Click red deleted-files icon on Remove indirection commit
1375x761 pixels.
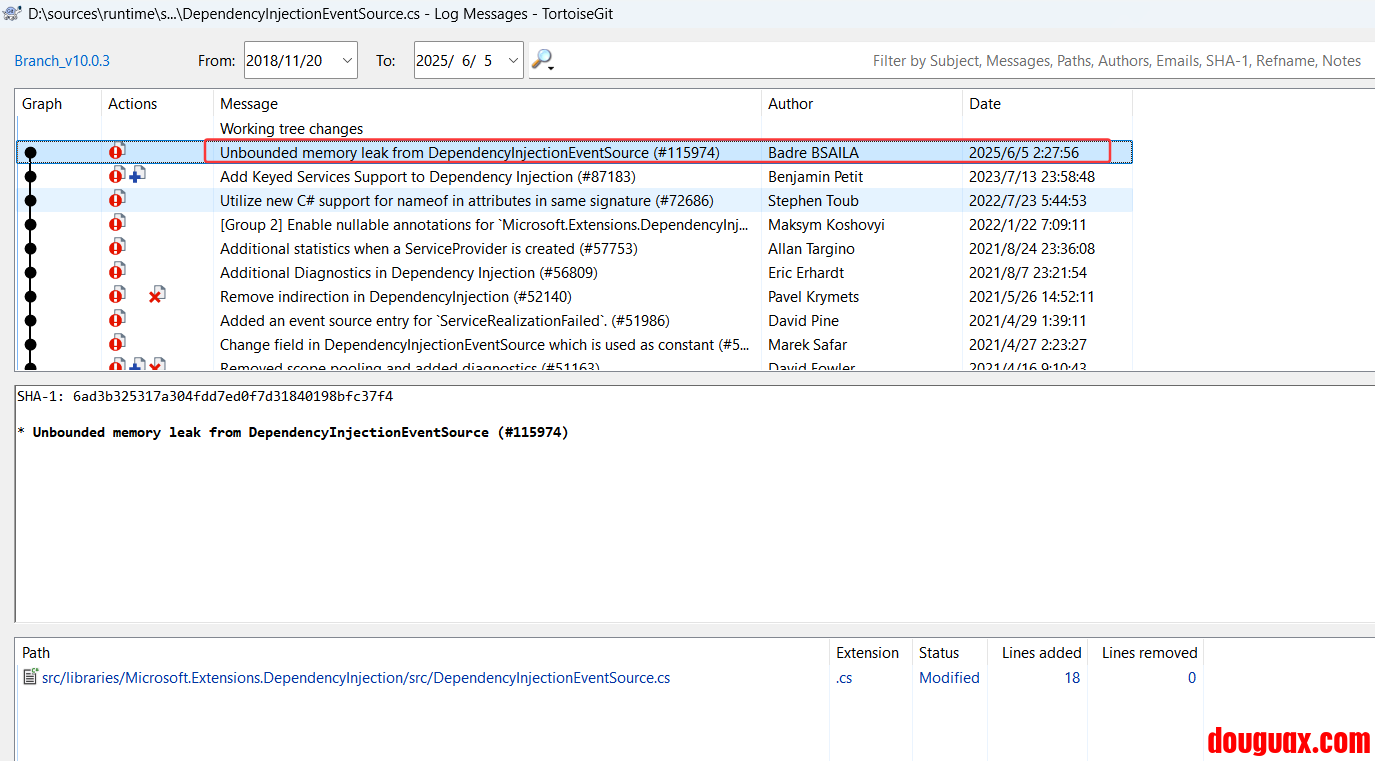point(156,296)
